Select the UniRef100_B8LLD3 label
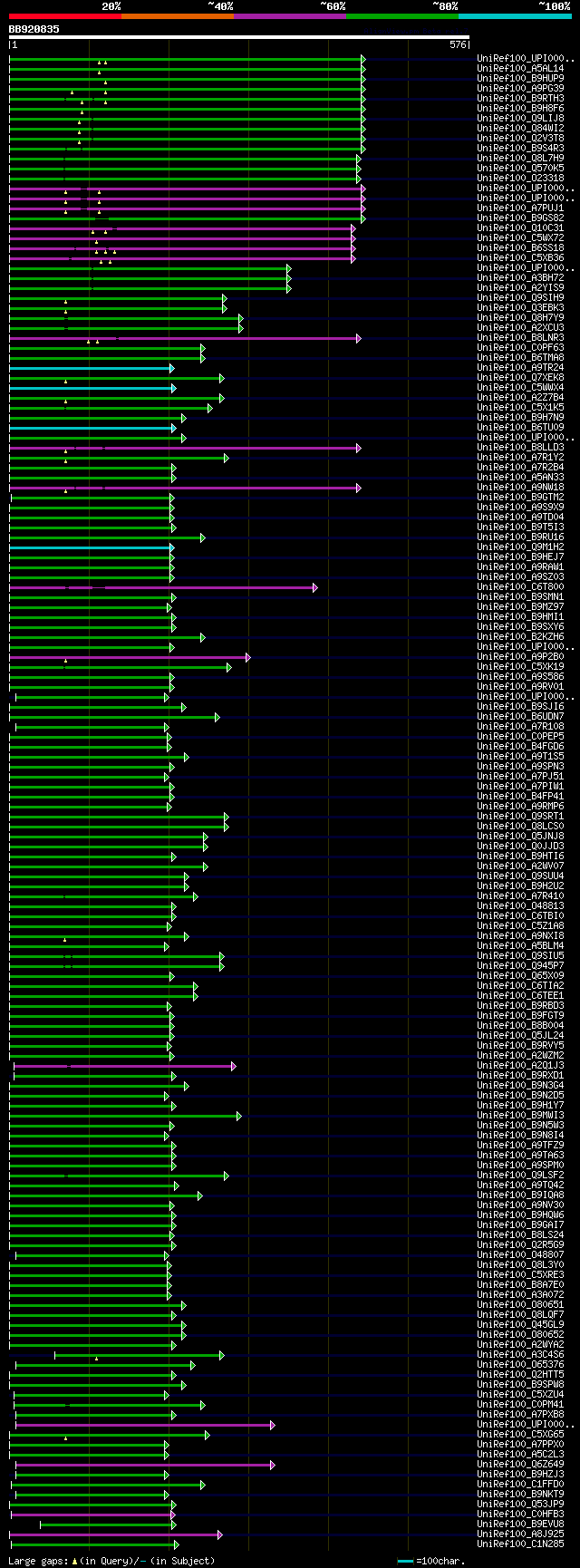580x1568 pixels. click(520, 448)
